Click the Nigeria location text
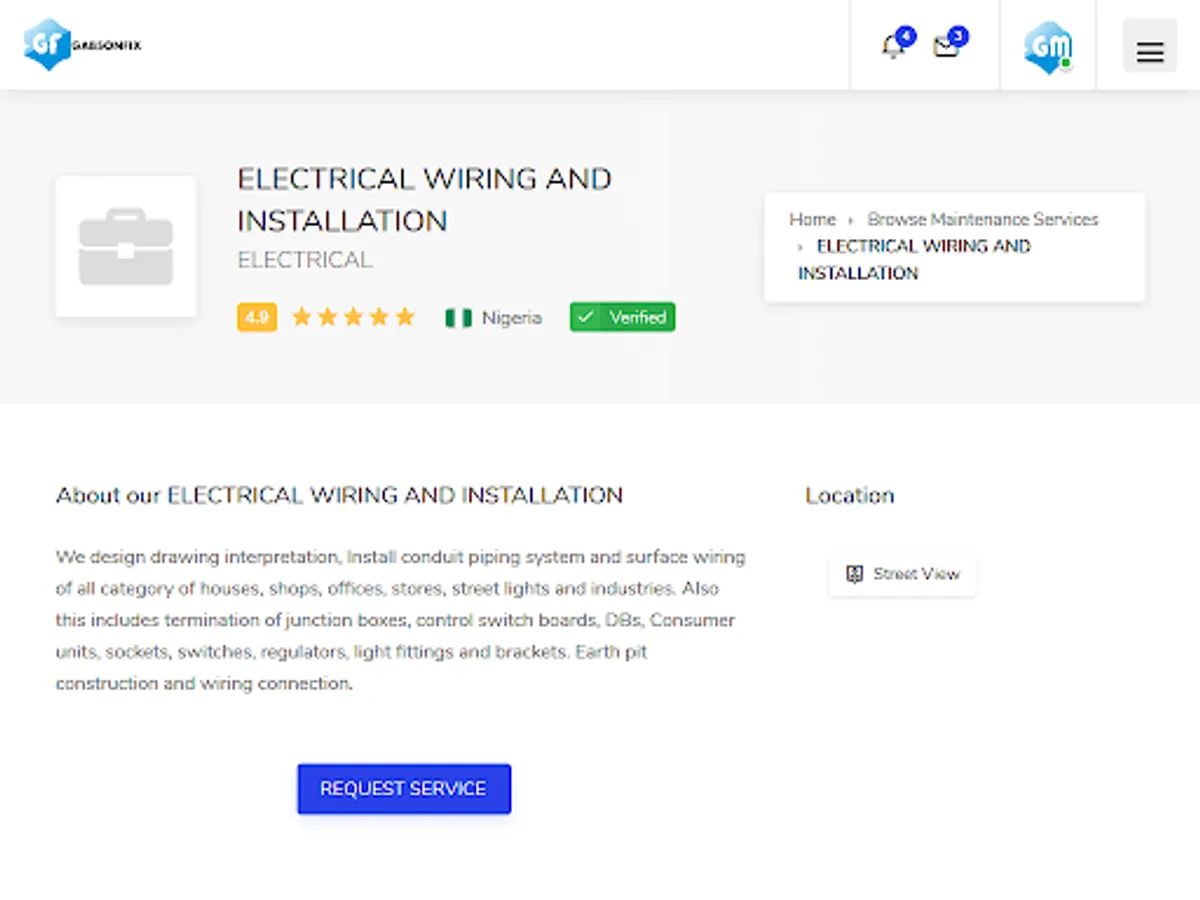The width and height of the screenshot is (1200, 900). coord(511,318)
